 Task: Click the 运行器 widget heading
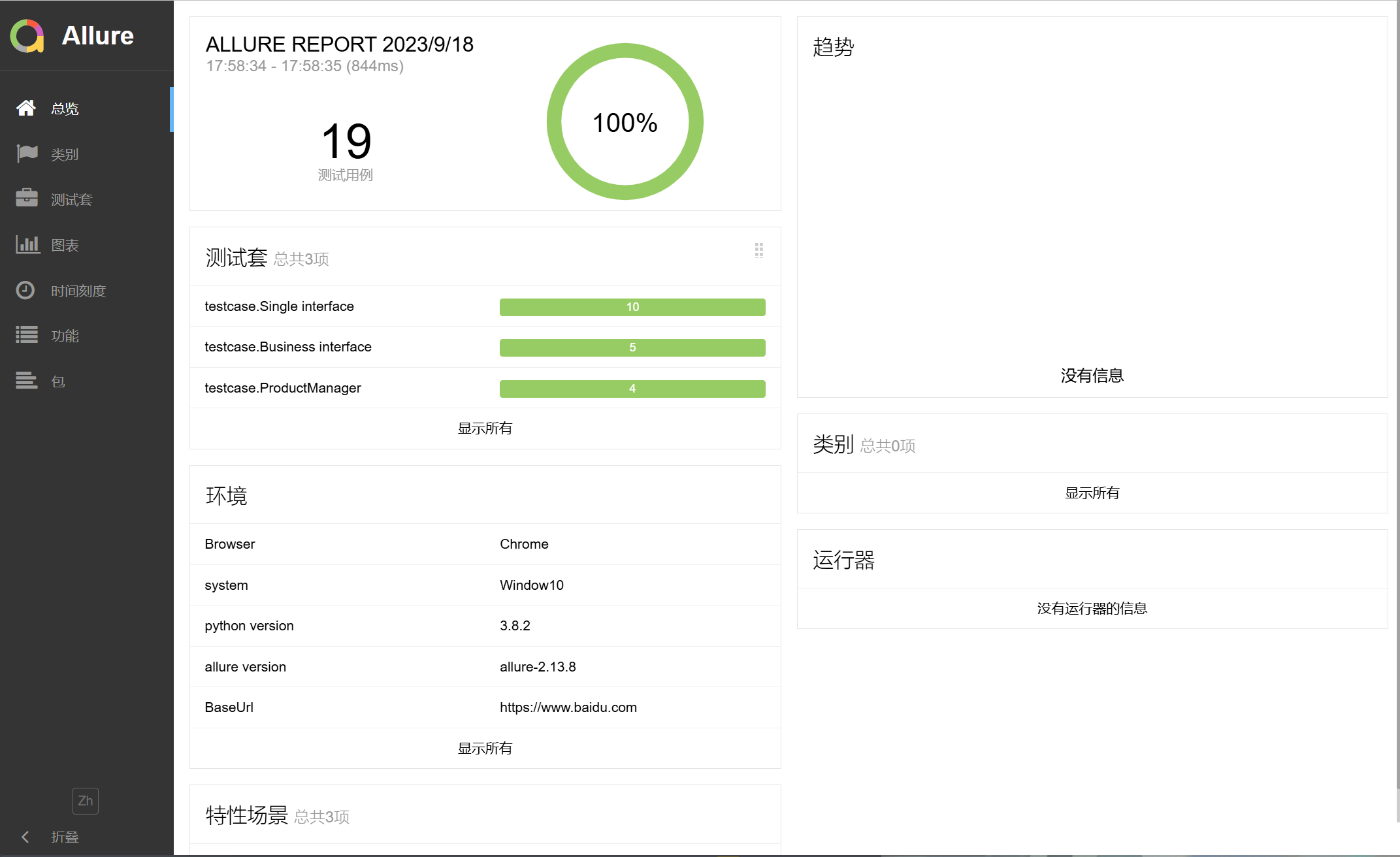(x=843, y=560)
